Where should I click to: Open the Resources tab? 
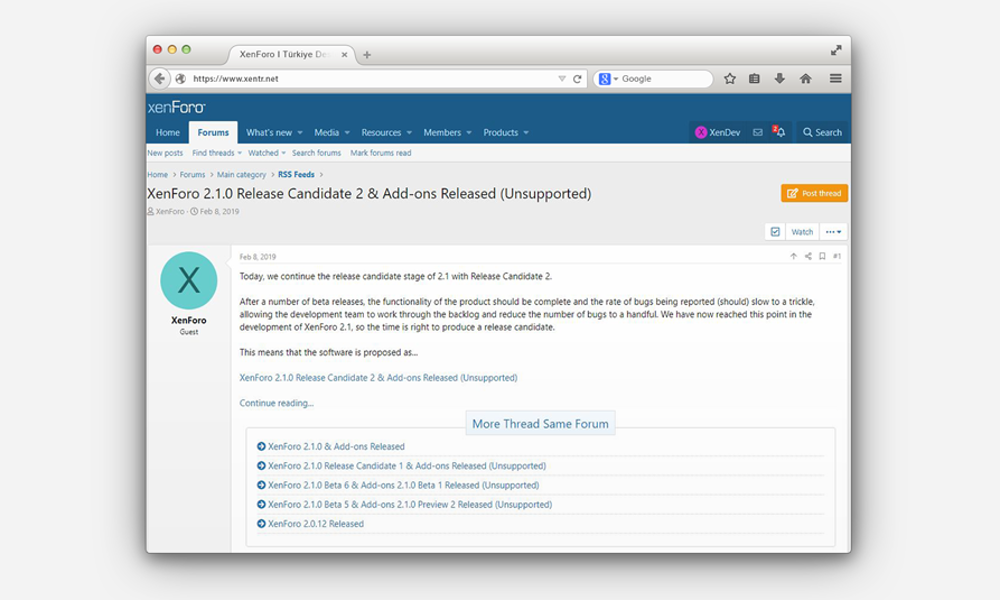(381, 133)
